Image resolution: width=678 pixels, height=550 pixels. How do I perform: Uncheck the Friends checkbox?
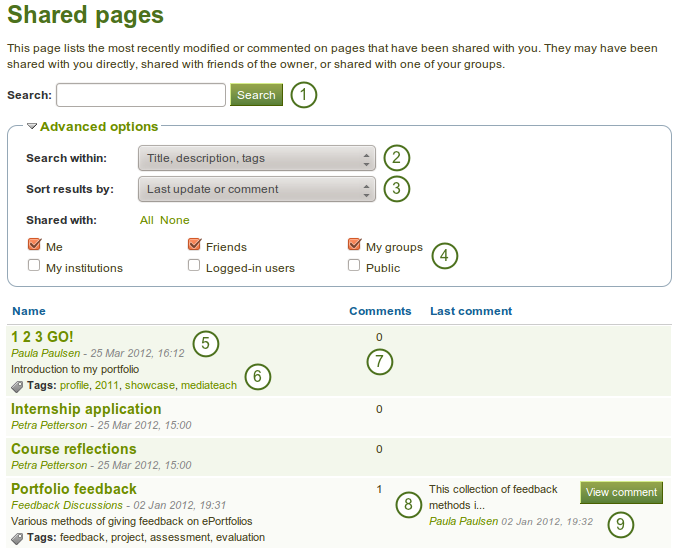tap(195, 245)
